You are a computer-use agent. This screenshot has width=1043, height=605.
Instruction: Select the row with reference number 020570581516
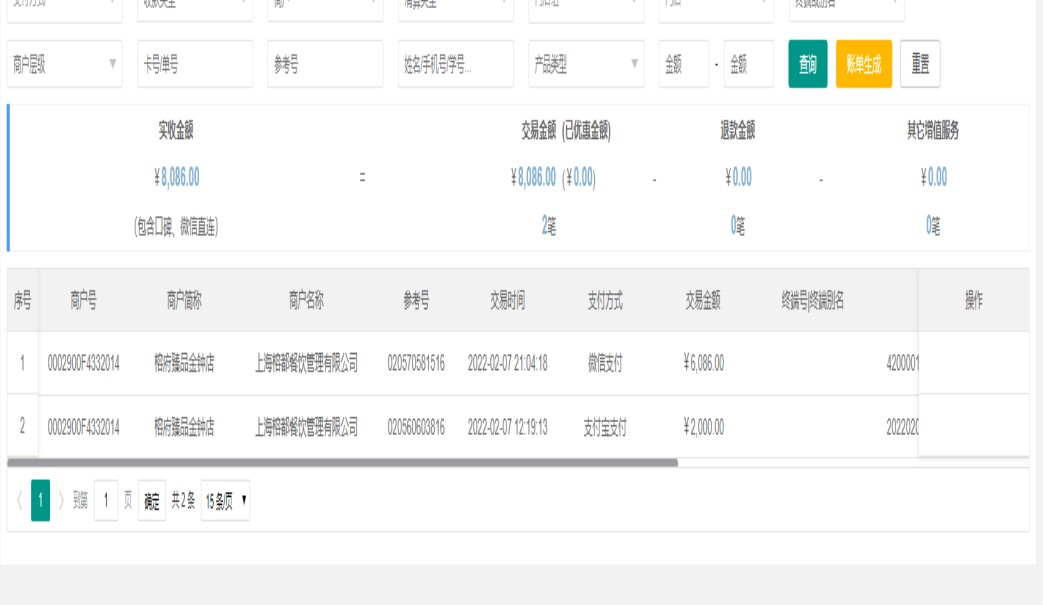pos(416,363)
